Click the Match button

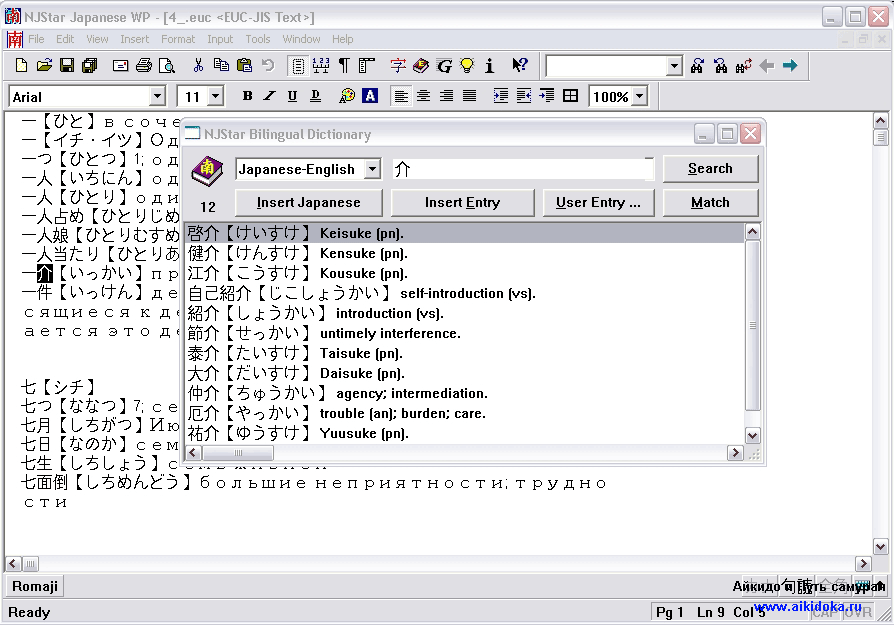(x=710, y=203)
